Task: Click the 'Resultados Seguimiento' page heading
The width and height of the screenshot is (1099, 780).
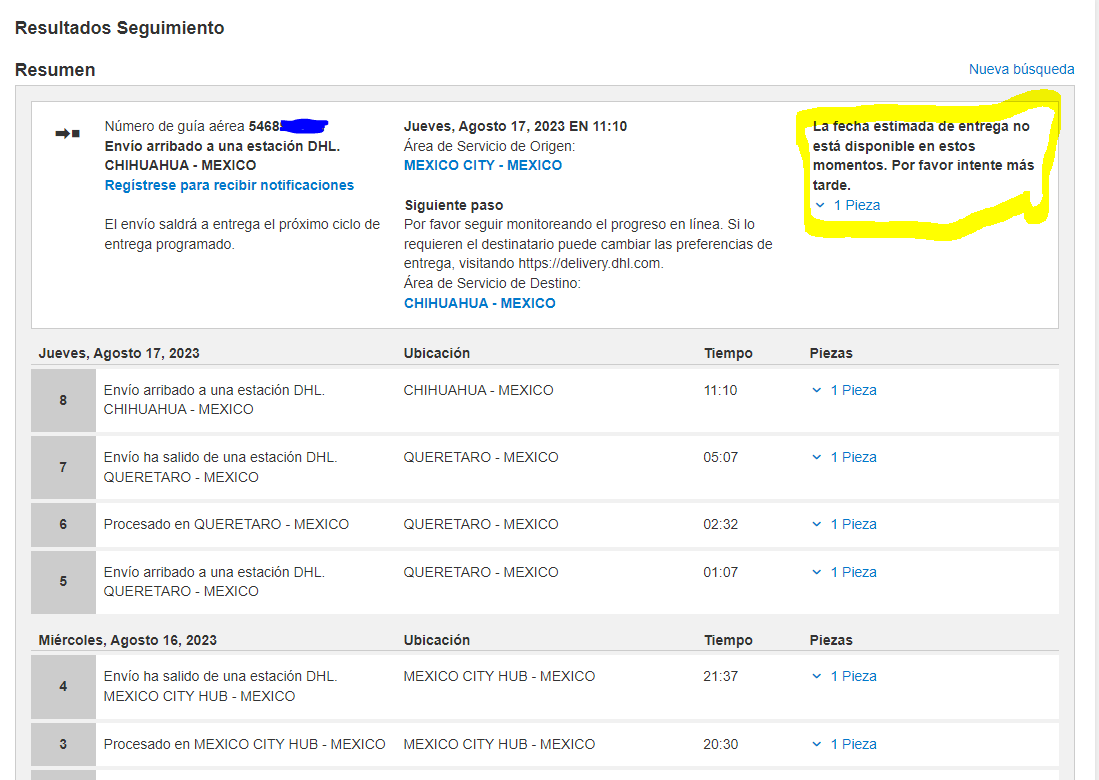Action: coord(120,28)
